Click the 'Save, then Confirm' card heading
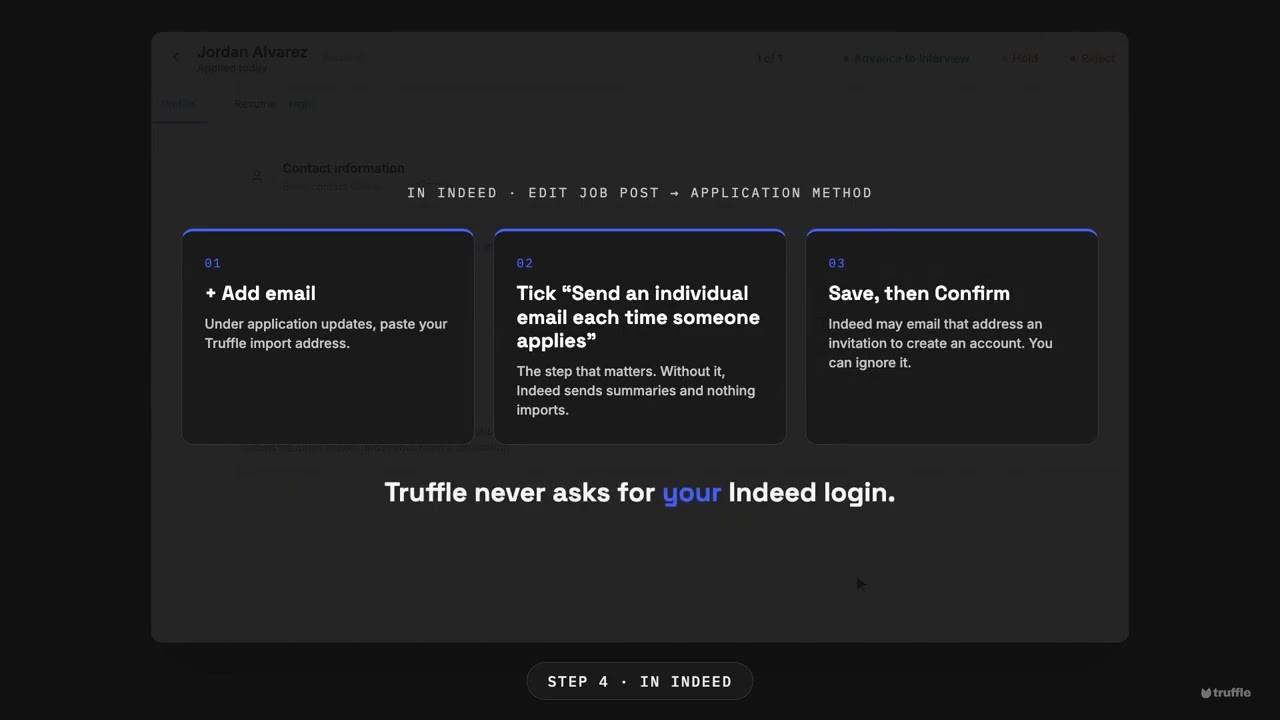 point(919,293)
